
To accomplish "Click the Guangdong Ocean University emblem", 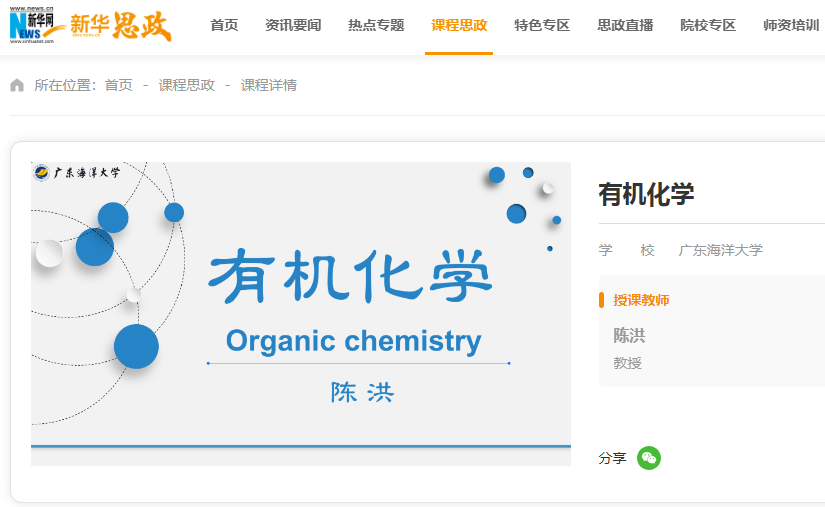I will [42, 172].
